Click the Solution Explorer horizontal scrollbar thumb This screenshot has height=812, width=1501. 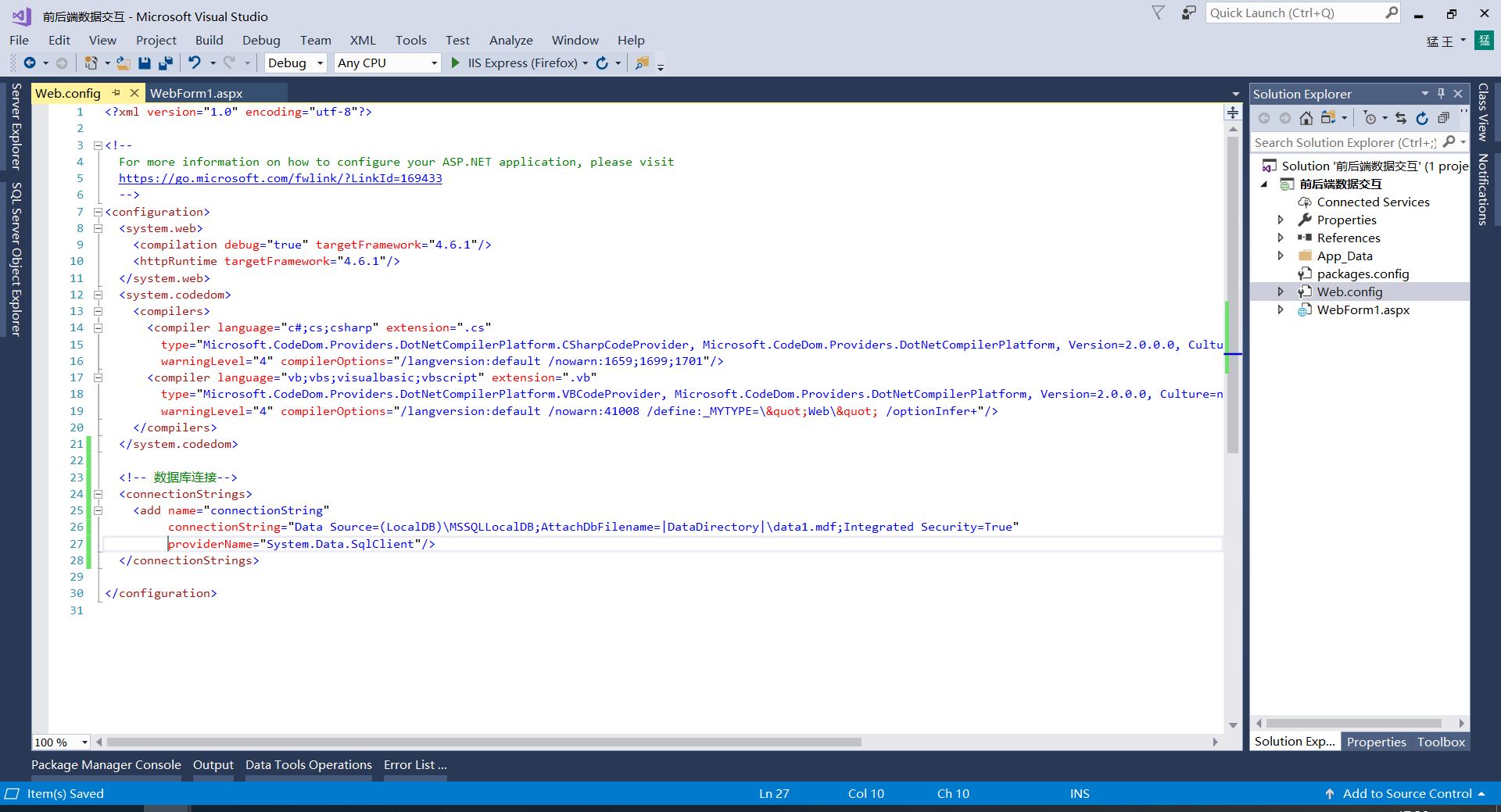pyautogui.click(x=1354, y=723)
